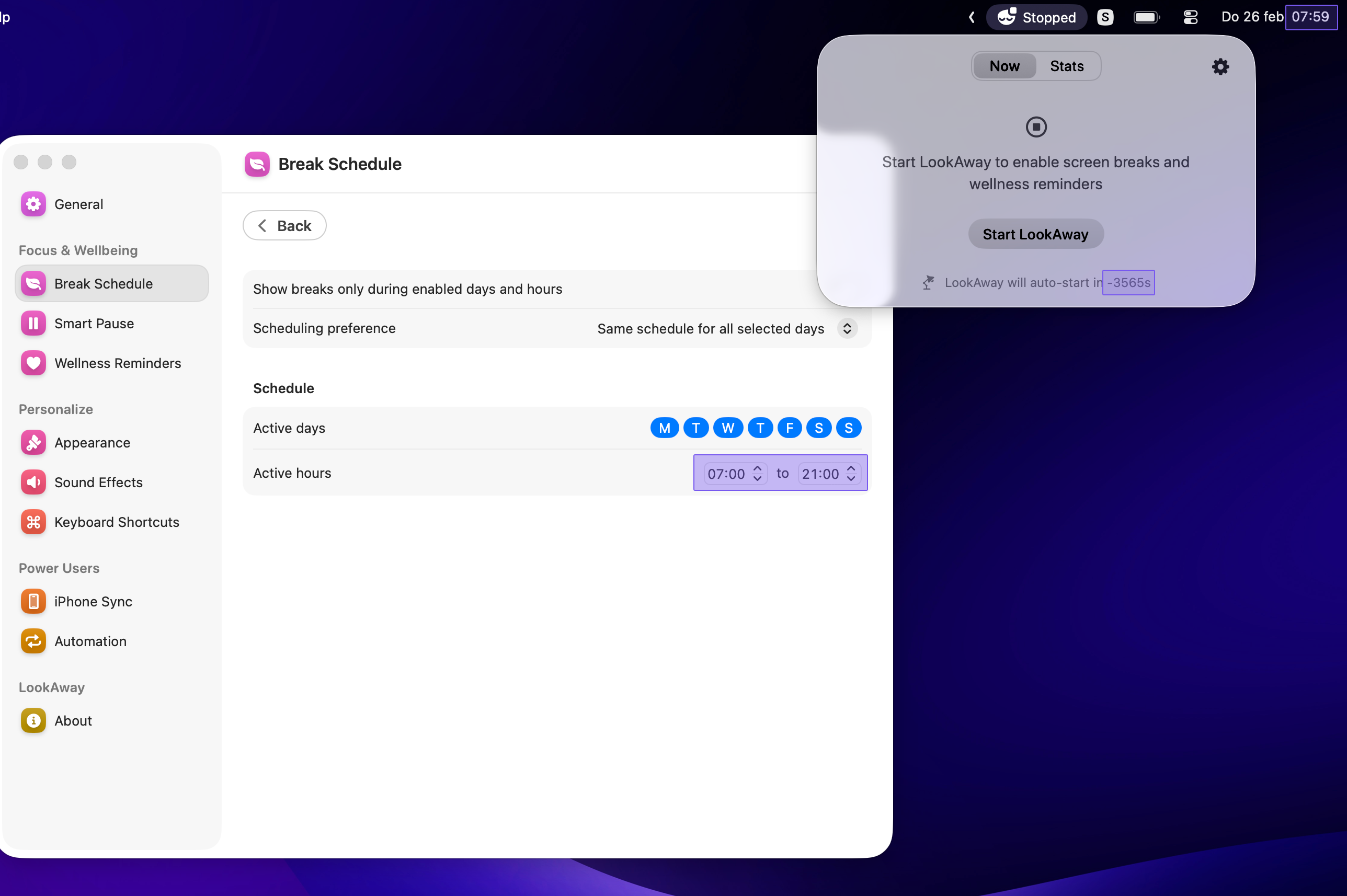
Task: Click the end time 21:00 stepper arrows
Action: 851,473
